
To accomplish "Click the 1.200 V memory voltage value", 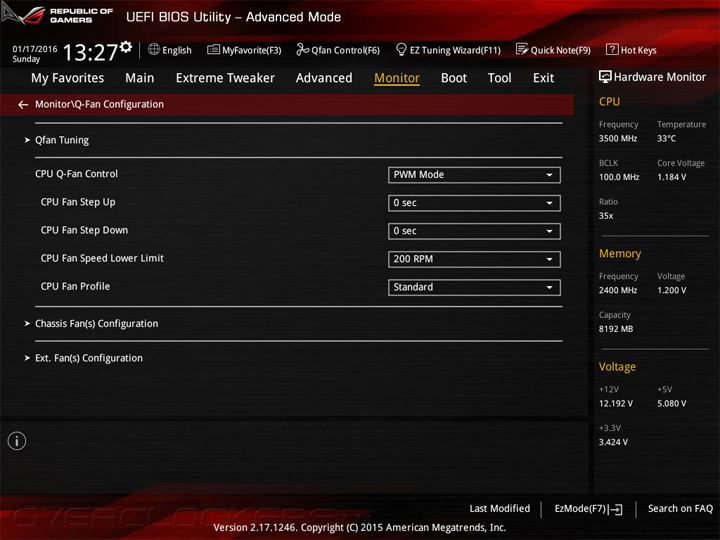I will pyautogui.click(x=671, y=290).
